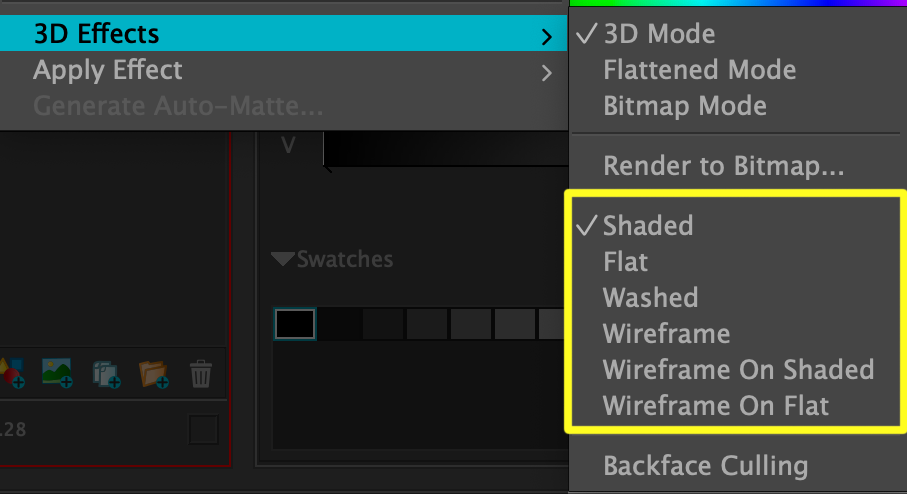Tick the empty checkbox below the trash
907x494 pixels.
click(x=204, y=430)
